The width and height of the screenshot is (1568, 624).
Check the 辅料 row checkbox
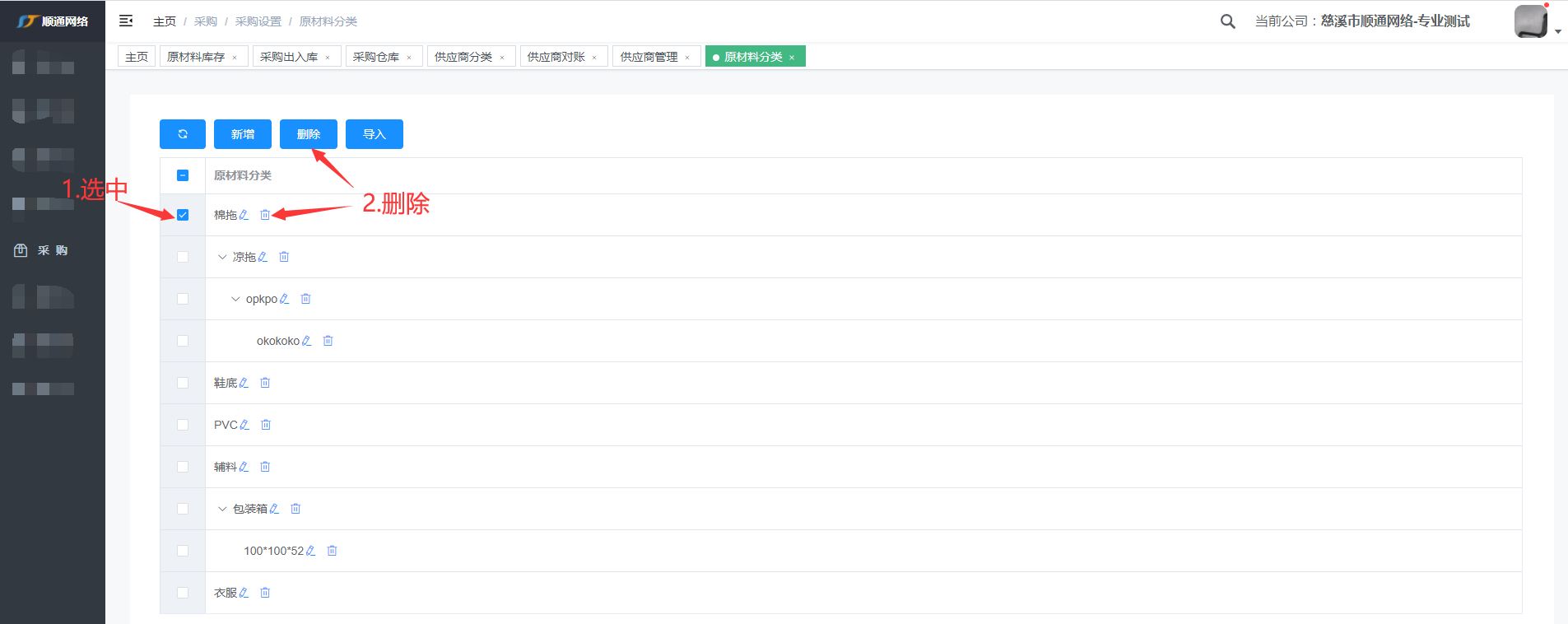click(183, 467)
